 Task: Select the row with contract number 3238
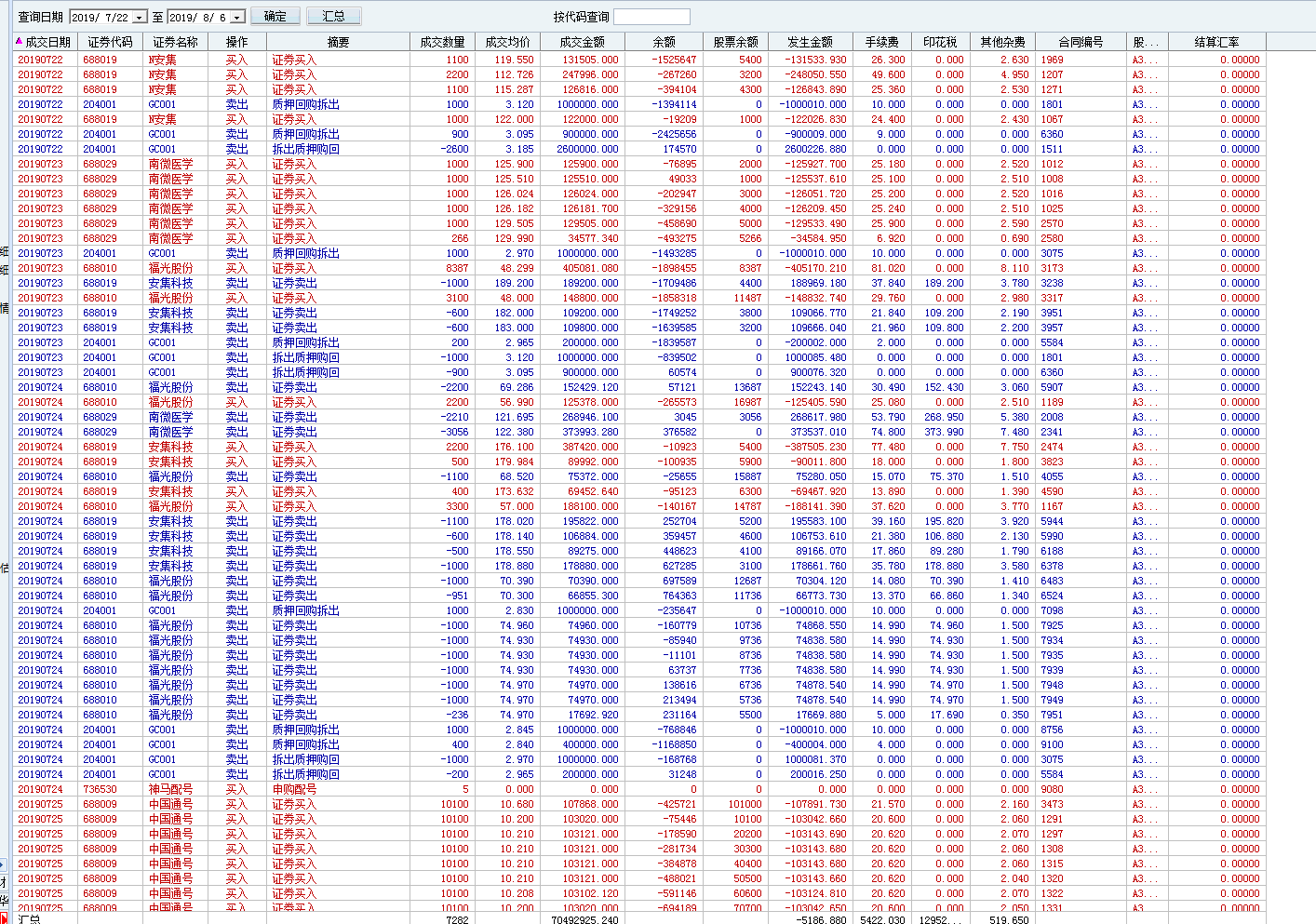[x=639, y=283]
